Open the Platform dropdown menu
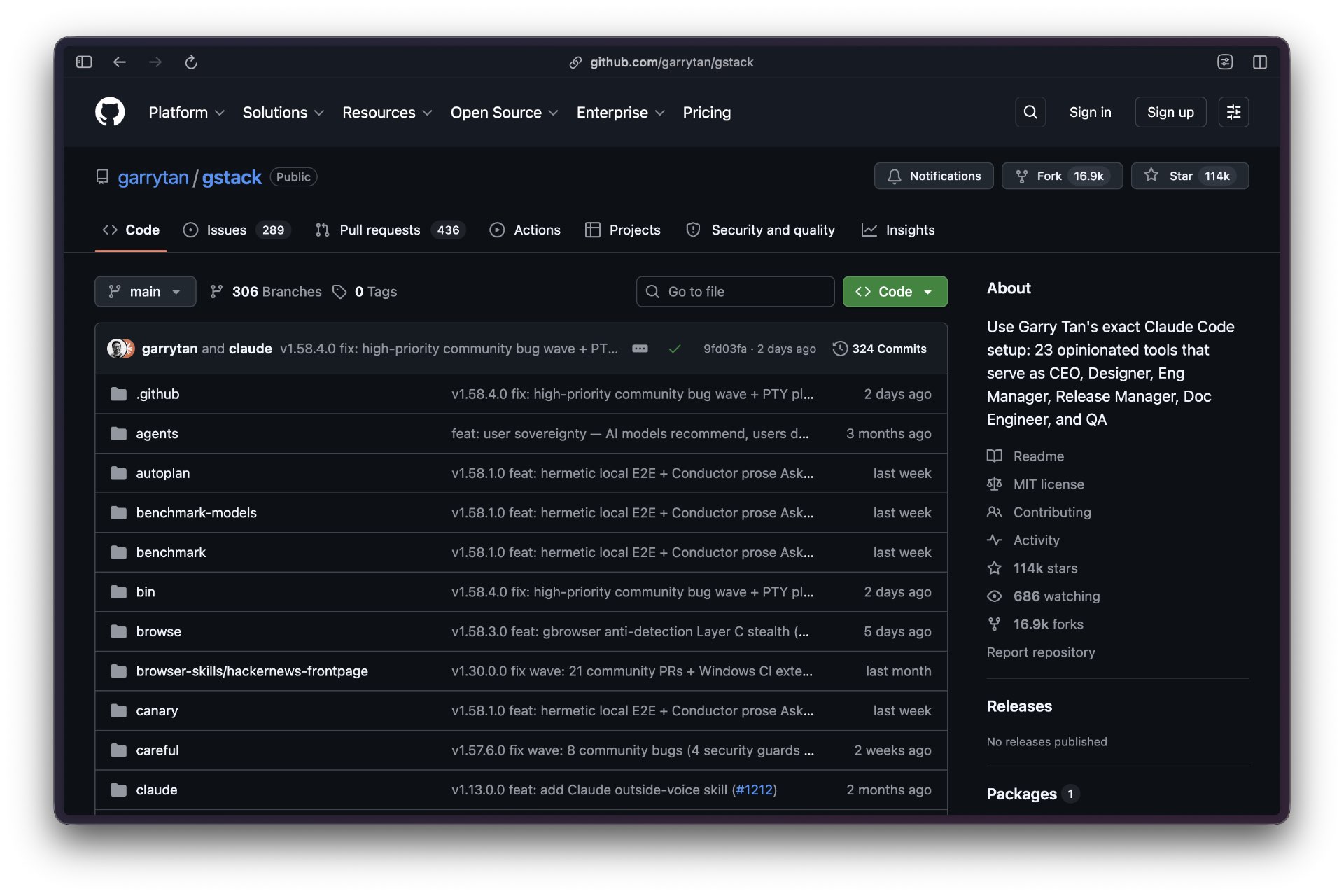Viewport: 1344px width, 896px height. coord(186,113)
